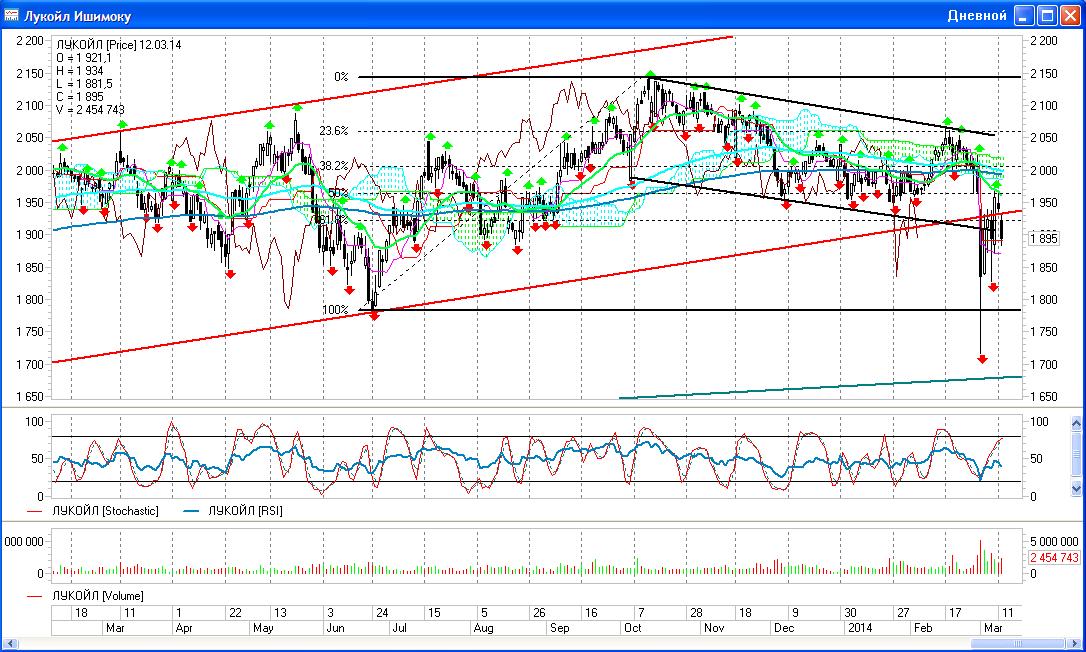Click the red boxed volume label 2 454 743

(x=1053, y=558)
